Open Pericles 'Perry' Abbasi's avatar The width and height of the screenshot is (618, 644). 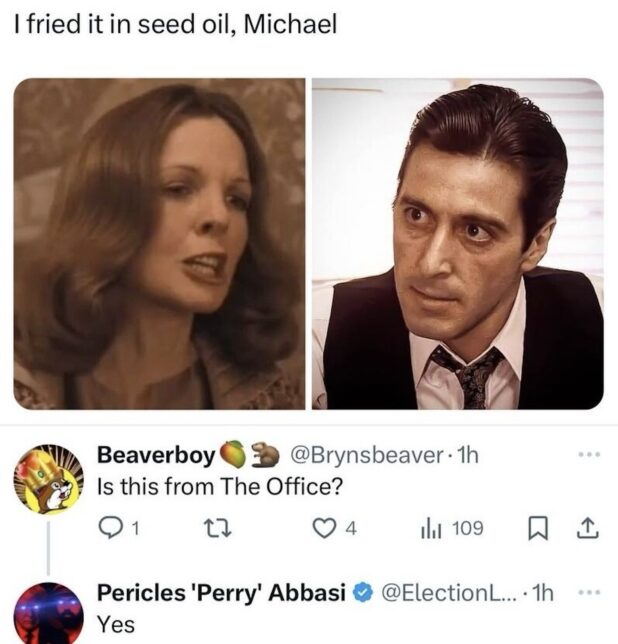(49, 612)
